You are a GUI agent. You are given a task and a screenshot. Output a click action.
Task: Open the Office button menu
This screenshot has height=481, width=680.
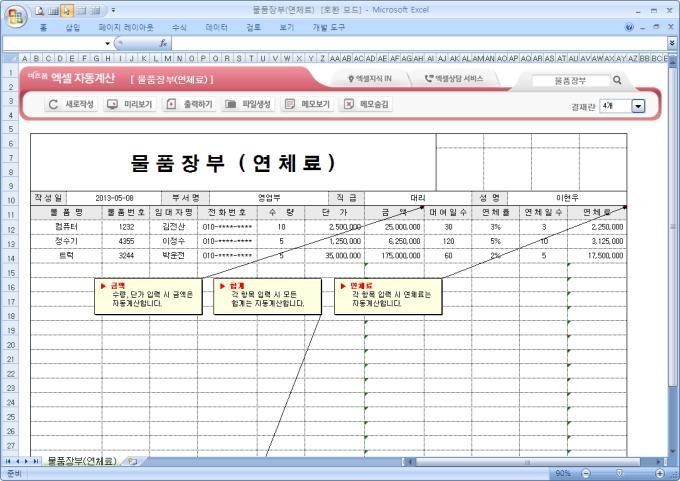[x=16, y=17]
